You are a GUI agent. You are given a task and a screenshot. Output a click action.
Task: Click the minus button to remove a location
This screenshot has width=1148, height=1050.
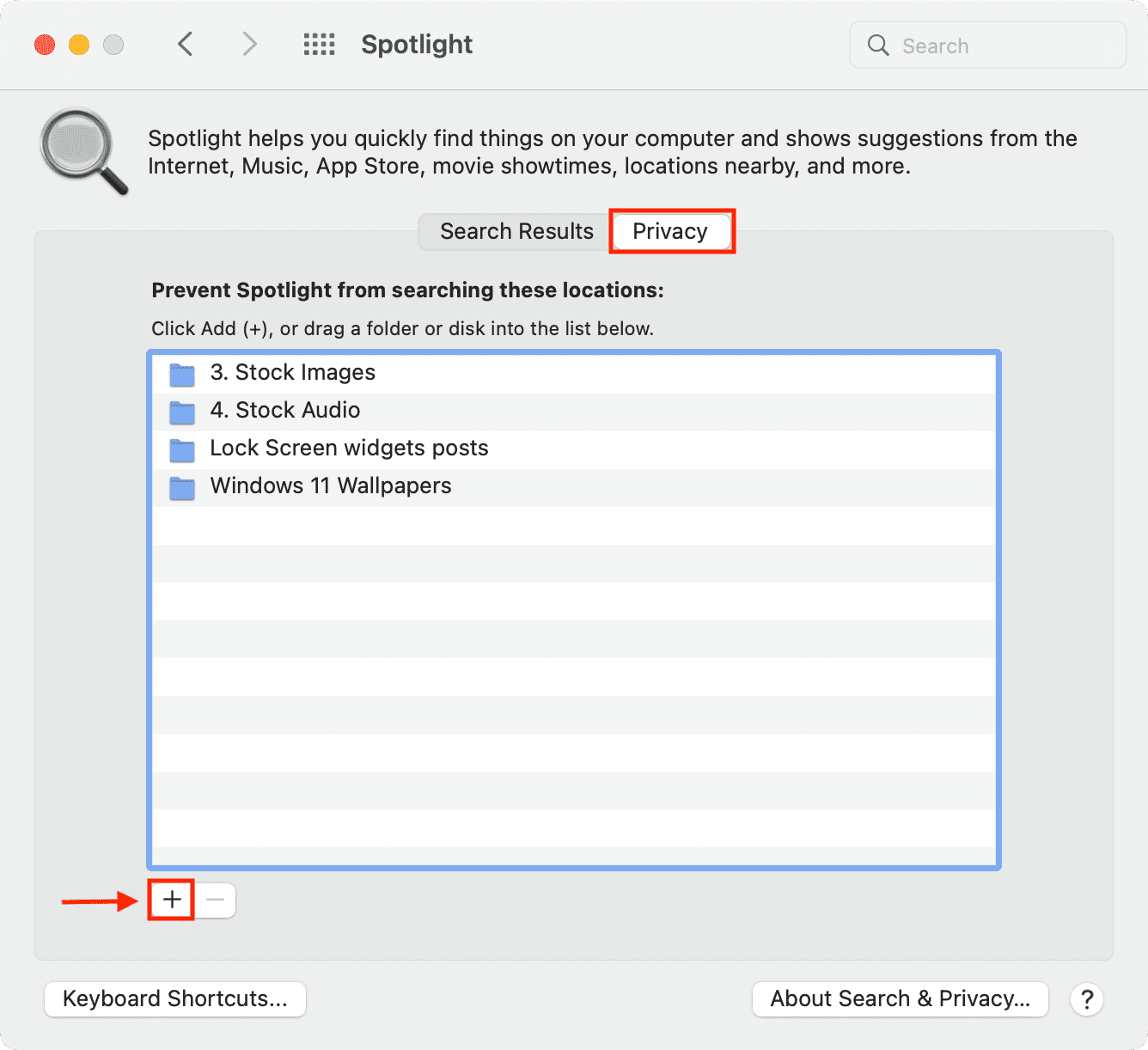[x=216, y=900]
